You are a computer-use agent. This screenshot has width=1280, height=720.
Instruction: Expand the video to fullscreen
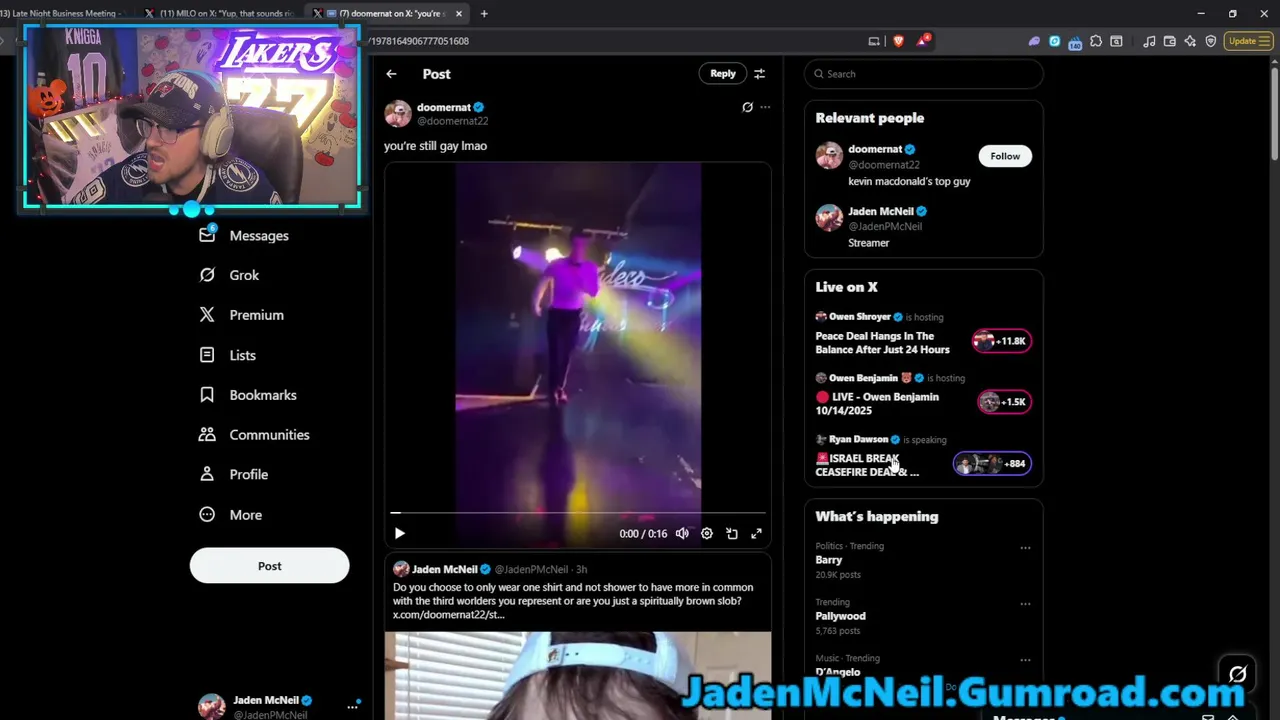(757, 534)
